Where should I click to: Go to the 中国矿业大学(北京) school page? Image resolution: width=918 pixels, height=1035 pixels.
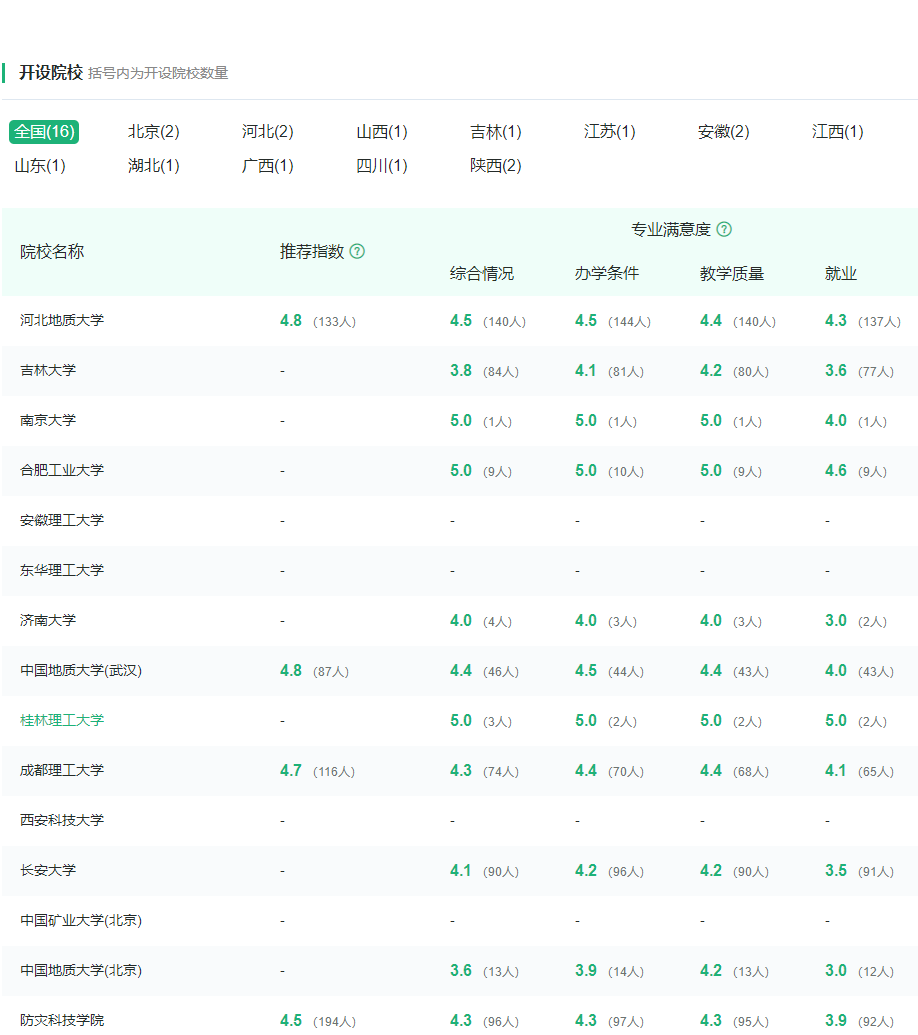pyautogui.click(x=81, y=920)
